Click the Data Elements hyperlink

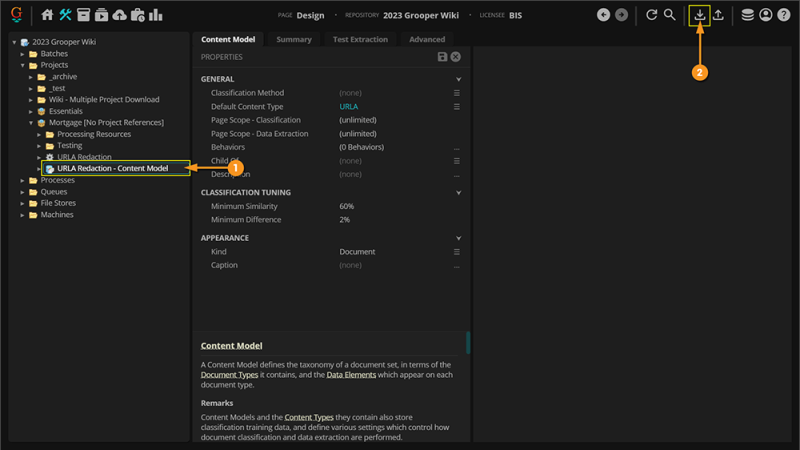[353, 374]
